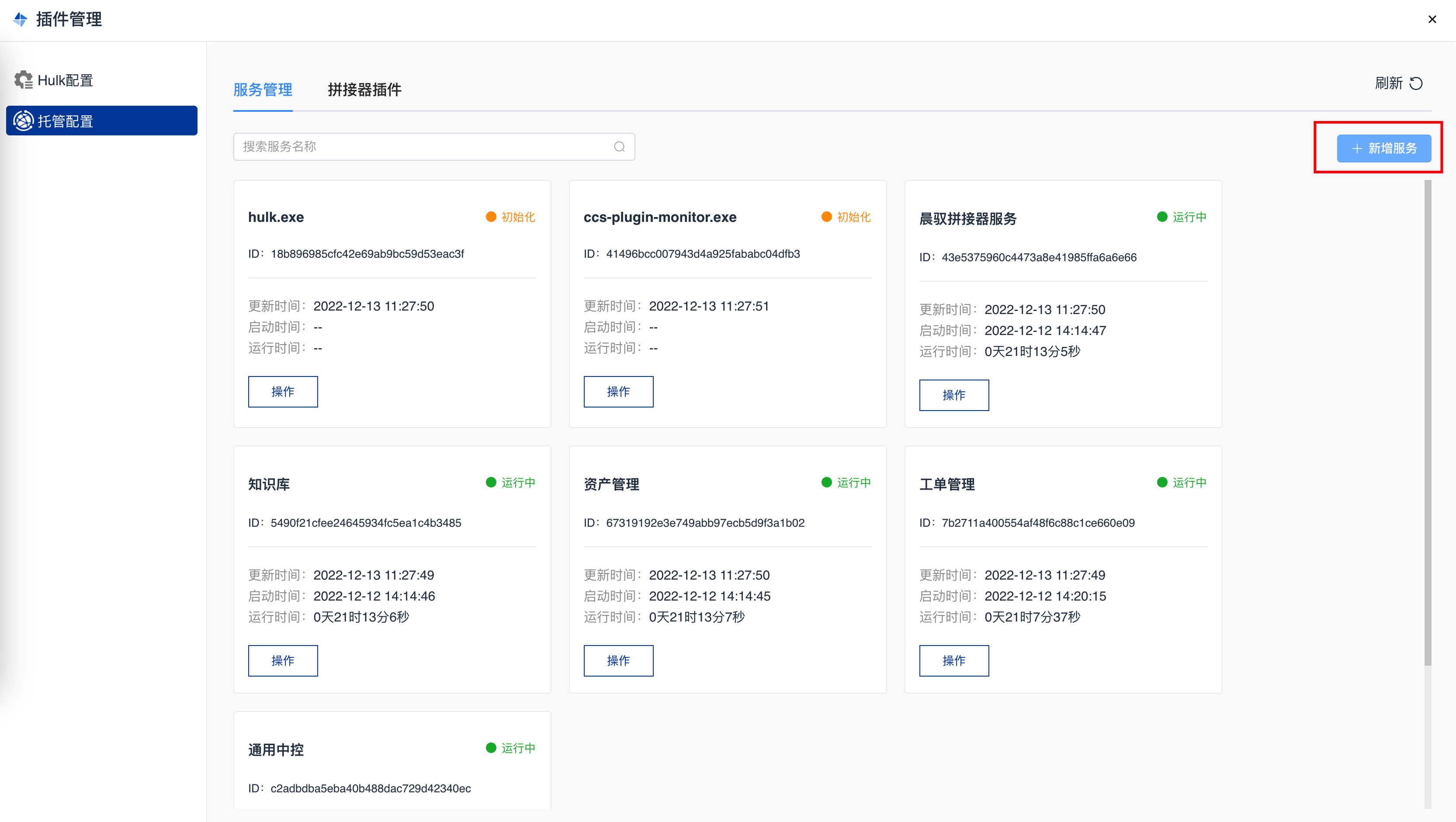Click 知识库 green status dot

[x=491, y=483]
